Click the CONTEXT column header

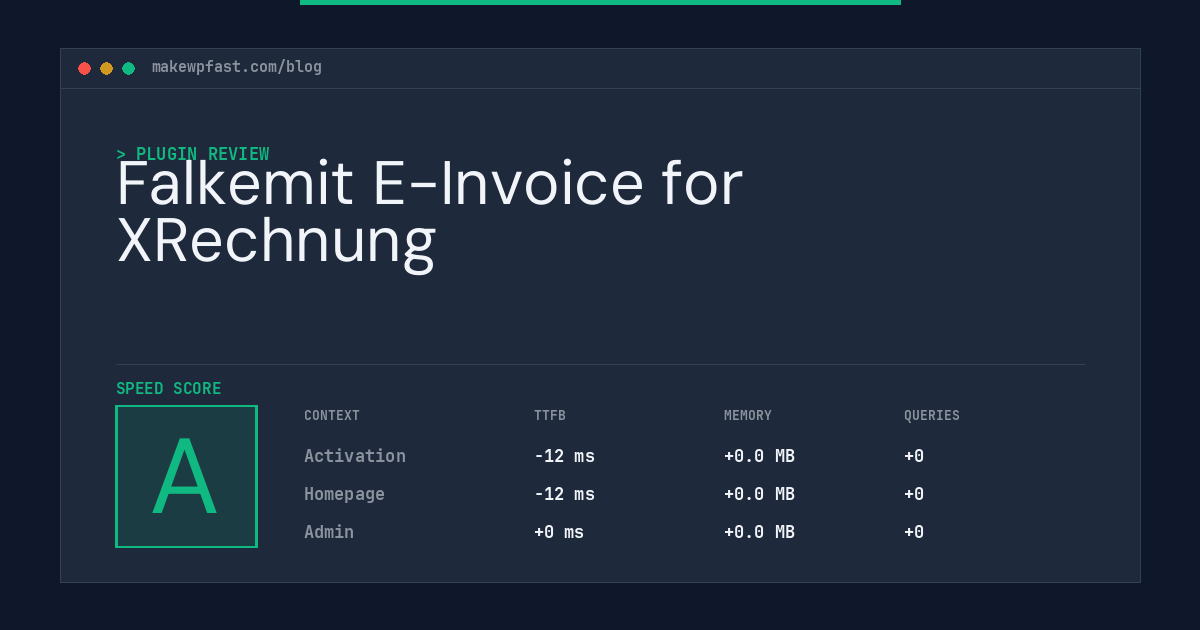point(332,416)
